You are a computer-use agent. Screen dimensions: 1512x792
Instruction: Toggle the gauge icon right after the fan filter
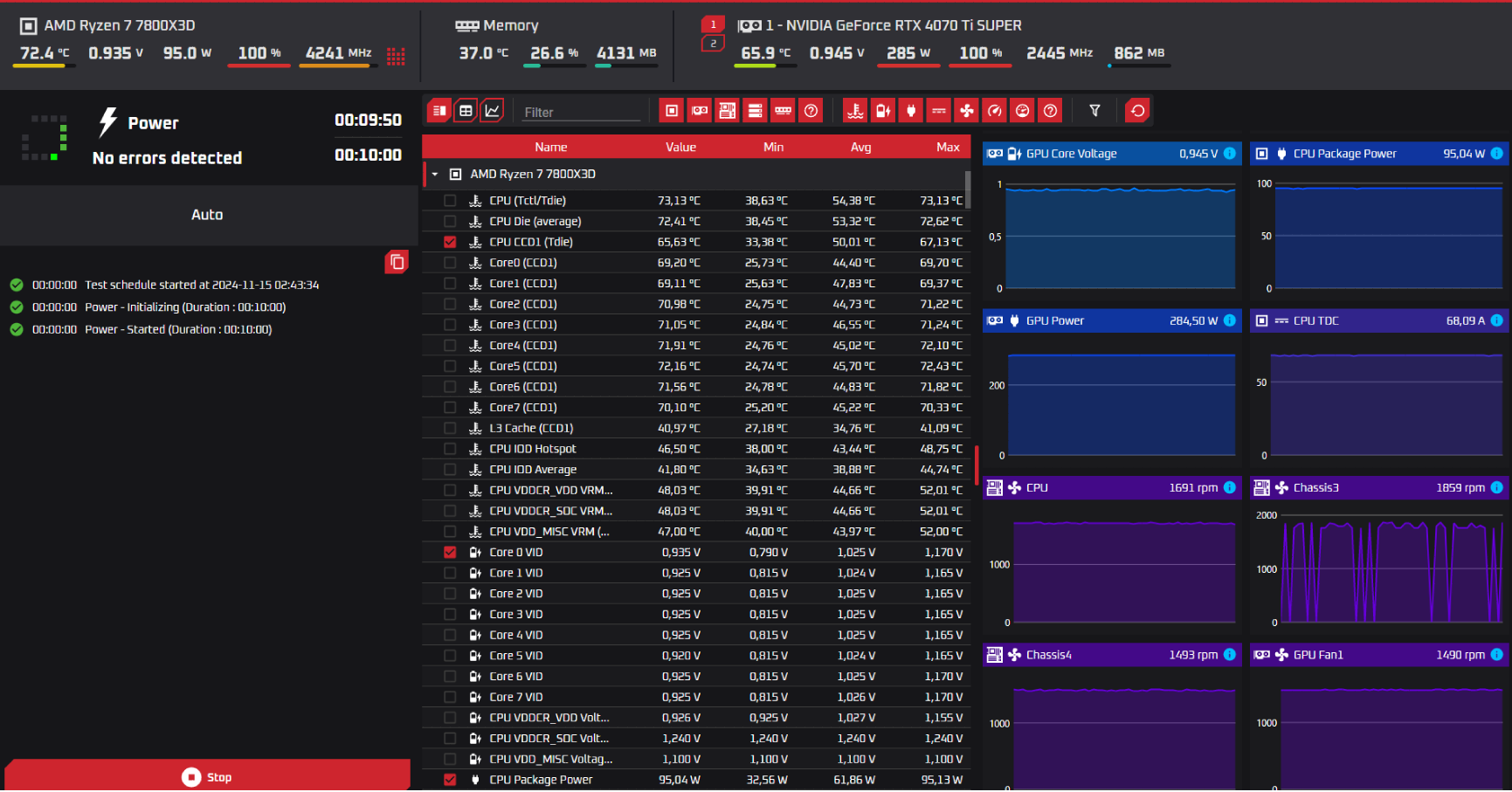tap(995, 111)
